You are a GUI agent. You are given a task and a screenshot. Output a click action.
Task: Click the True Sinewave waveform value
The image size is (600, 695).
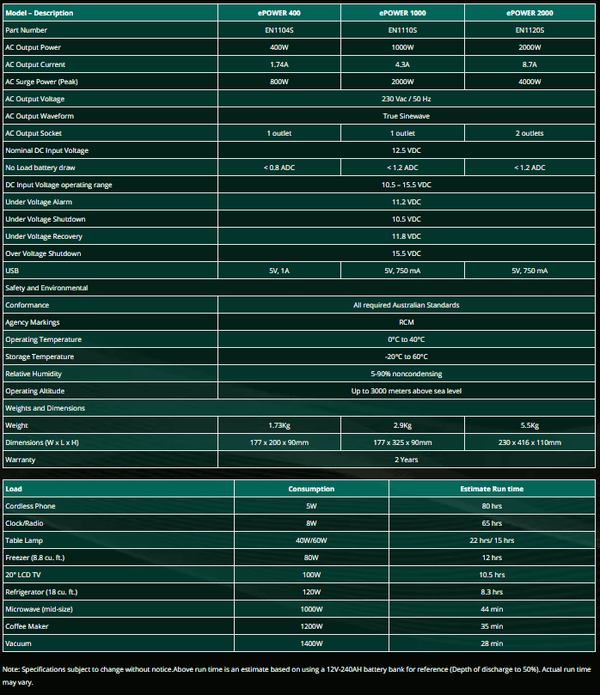coord(406,116)
